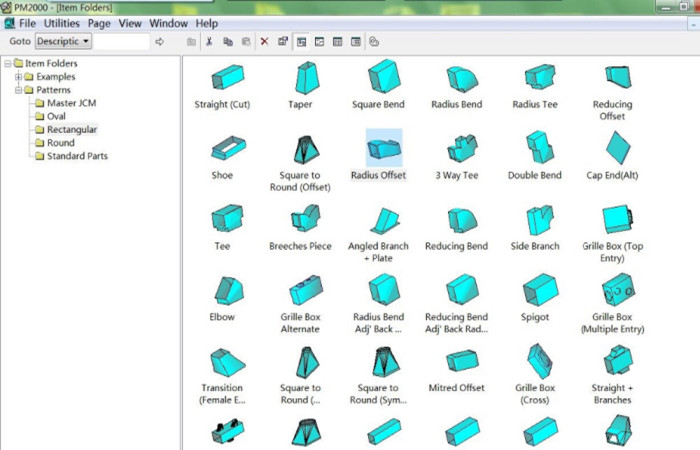Click the greyed folder-up toolbar icon
The width and height of the screenshot is (700, 450).
(191, 42)
